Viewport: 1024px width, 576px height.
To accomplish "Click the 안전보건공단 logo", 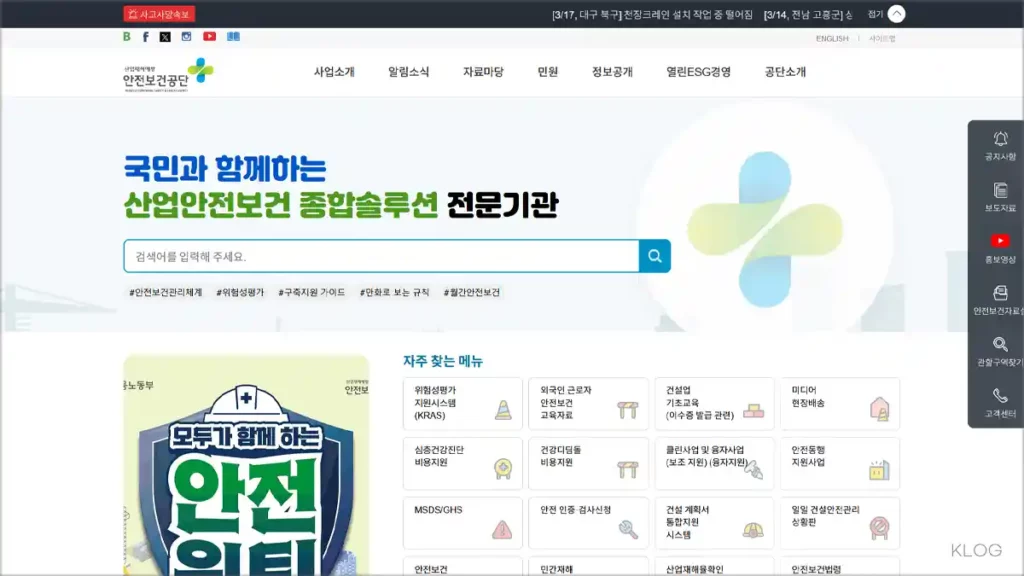I will pos(168,74).
